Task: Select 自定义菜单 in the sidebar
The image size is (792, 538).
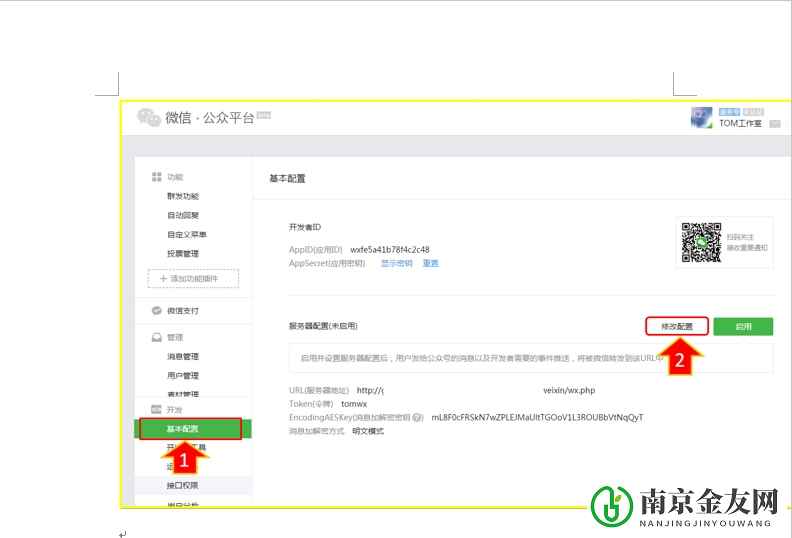Action: pos(187,235)
